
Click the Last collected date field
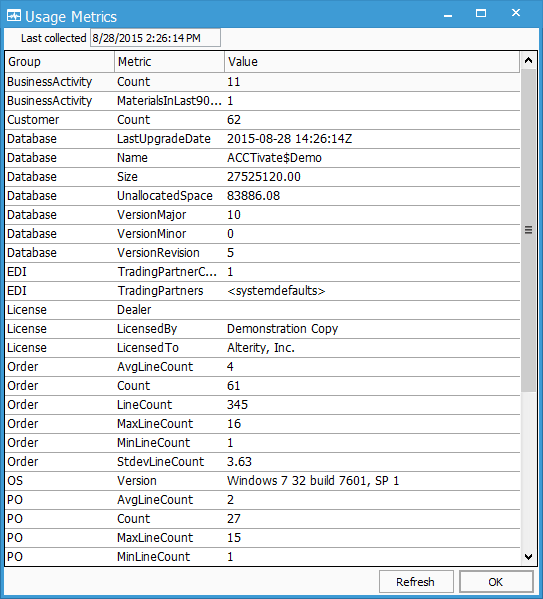coord(155,38)
